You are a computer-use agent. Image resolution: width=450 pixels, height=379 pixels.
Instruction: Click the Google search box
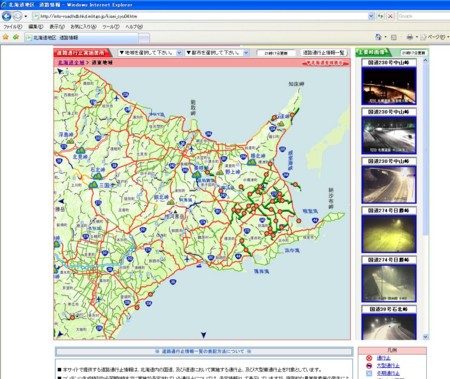(423, 16)
